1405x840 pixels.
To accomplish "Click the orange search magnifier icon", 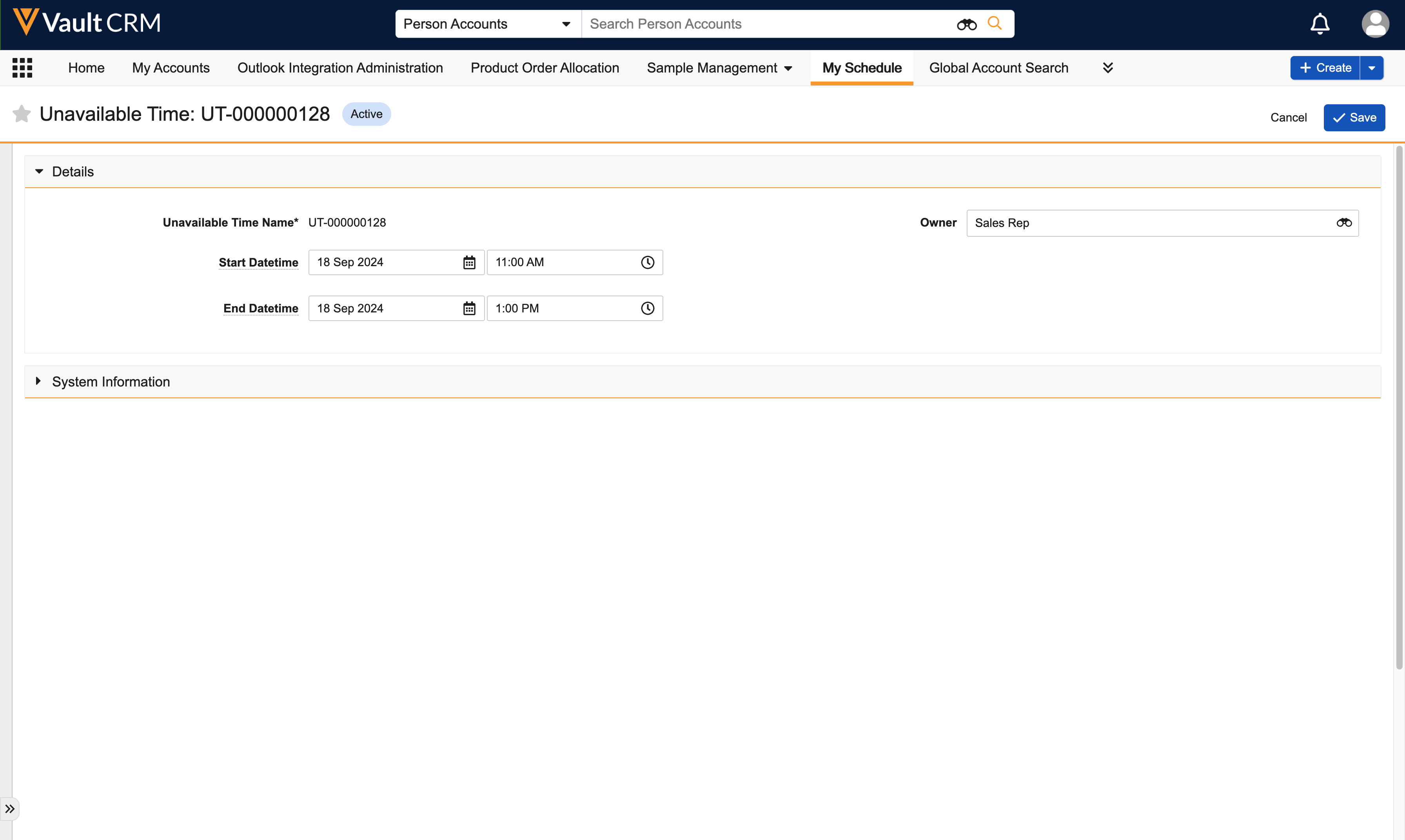I will pyautogui.click(x=995, y=23).
